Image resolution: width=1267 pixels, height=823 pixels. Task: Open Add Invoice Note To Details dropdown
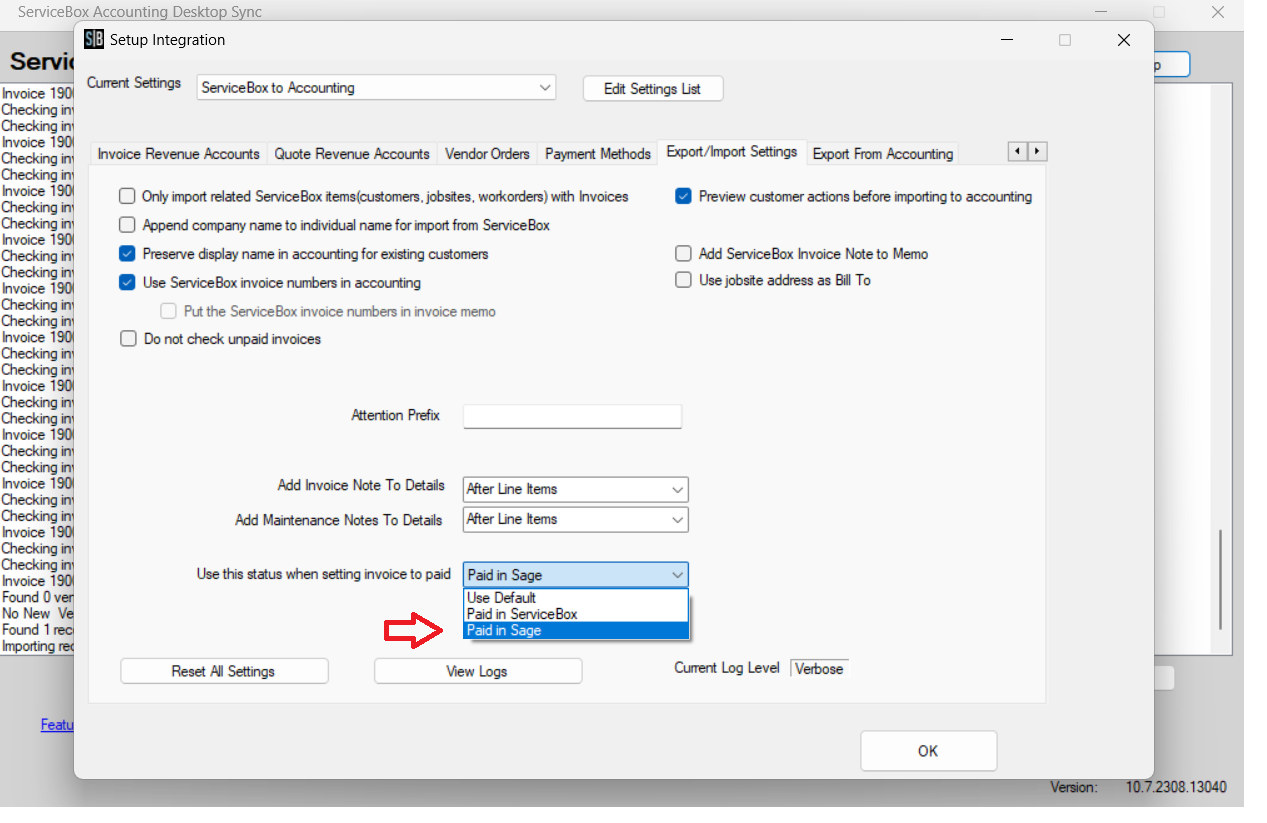coord(575,490)
